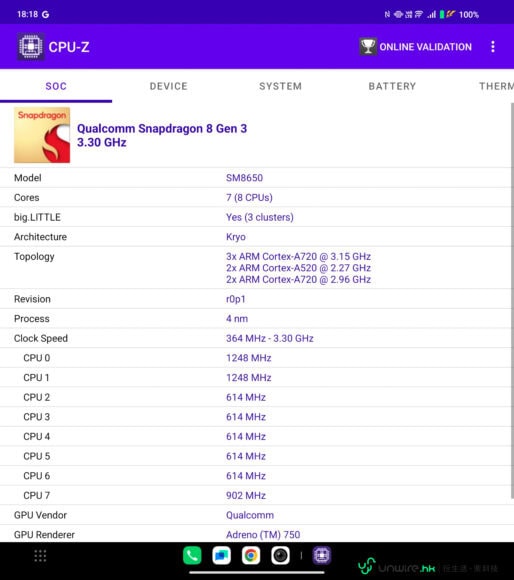This screenshot has width=514, height=580.
Task: Click the SM8650 model value
Action: pyautogui.click(x=244, y=178)
